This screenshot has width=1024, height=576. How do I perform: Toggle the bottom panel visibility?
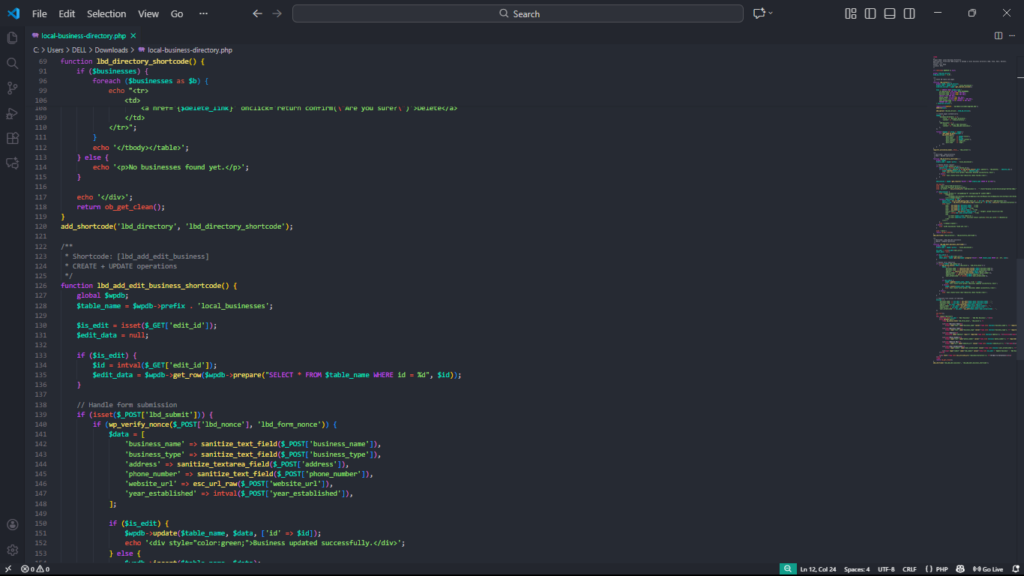pyautogui.click(x=889, y=14)
